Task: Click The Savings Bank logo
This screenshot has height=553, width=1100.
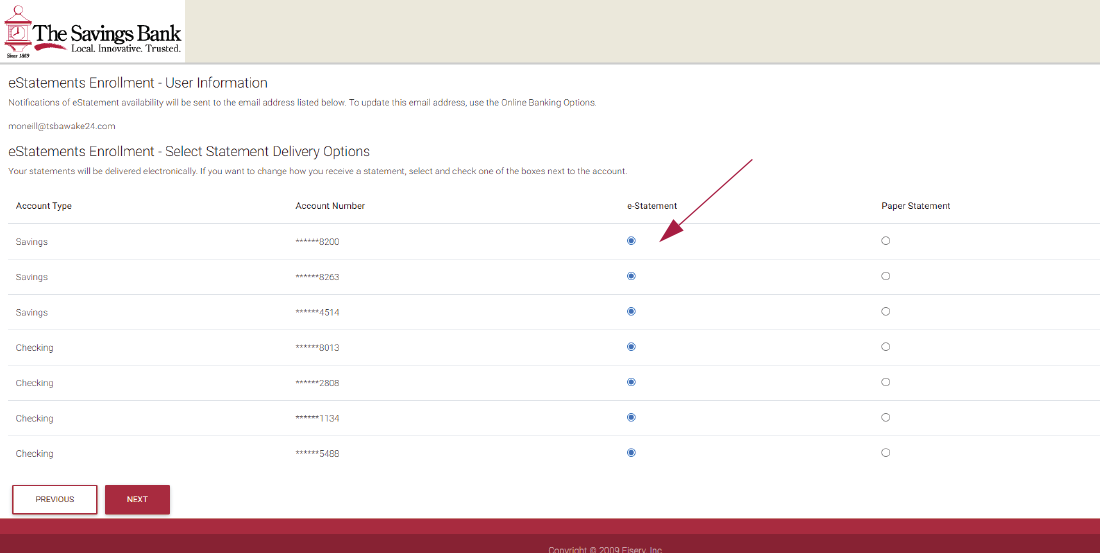Action: pos(93,32)
